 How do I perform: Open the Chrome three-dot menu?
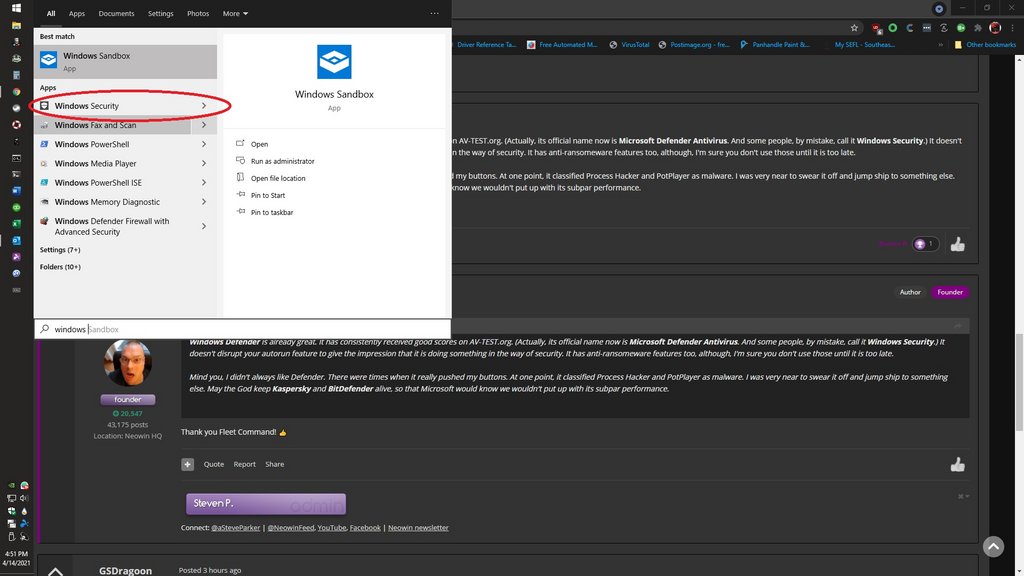1013,28
